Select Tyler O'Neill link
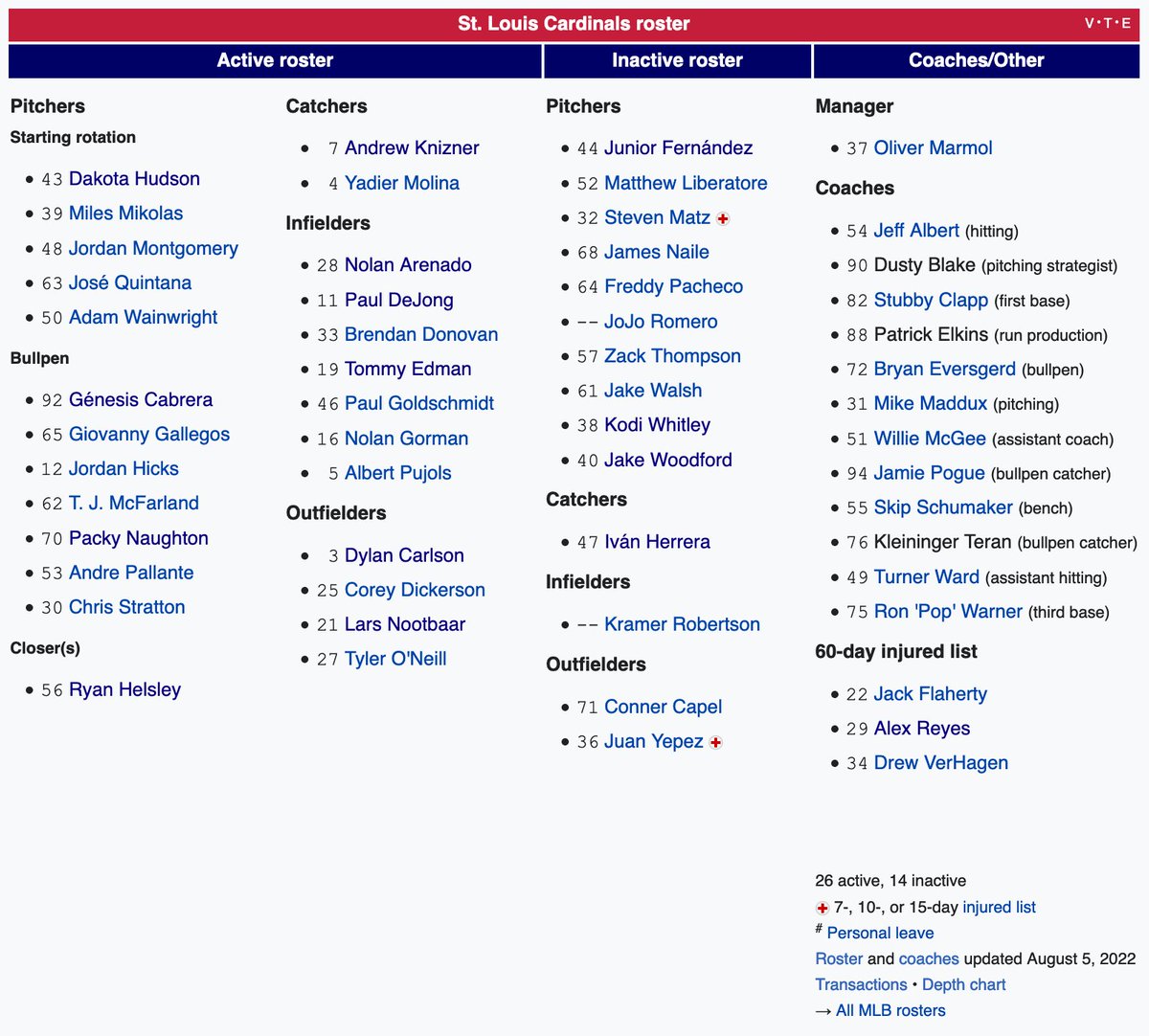Viewport: 1149px width, 1036px height. pos(395,660)
